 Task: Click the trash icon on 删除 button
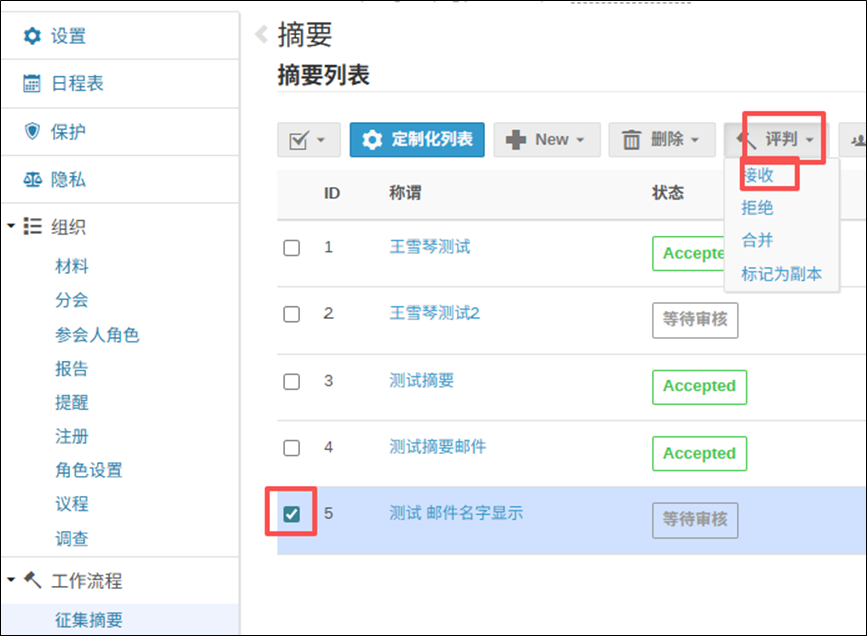[632, 140]
